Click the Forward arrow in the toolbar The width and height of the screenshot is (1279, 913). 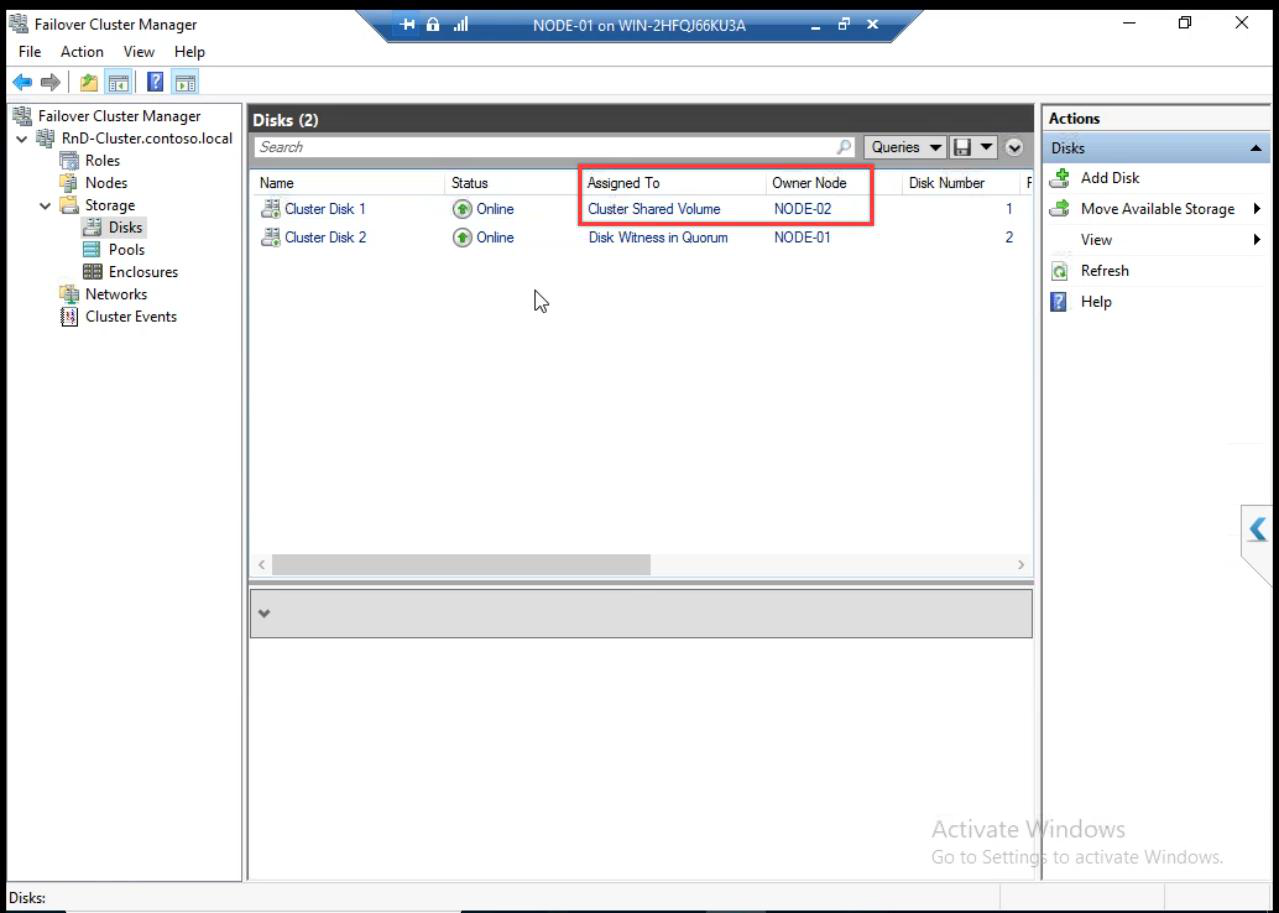coord(50,83)
